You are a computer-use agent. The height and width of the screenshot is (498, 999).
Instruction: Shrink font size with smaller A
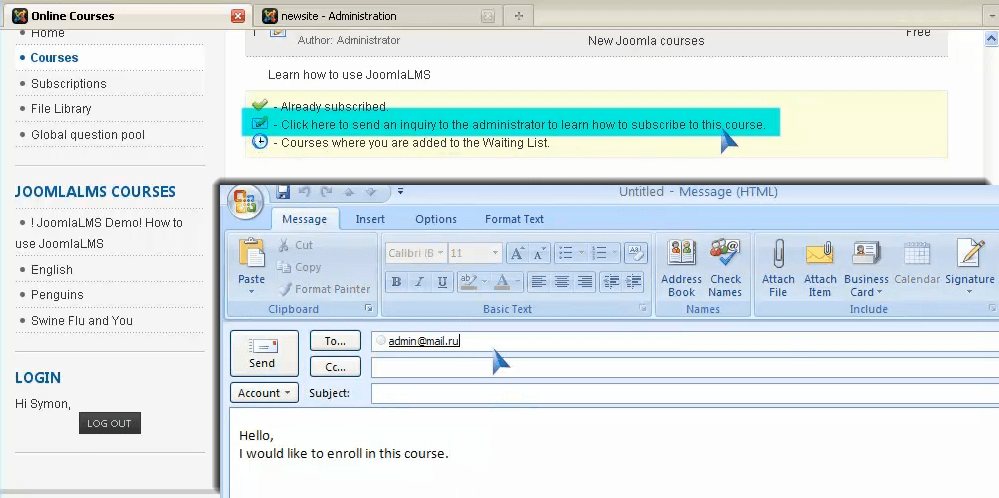tap(539, 253)
